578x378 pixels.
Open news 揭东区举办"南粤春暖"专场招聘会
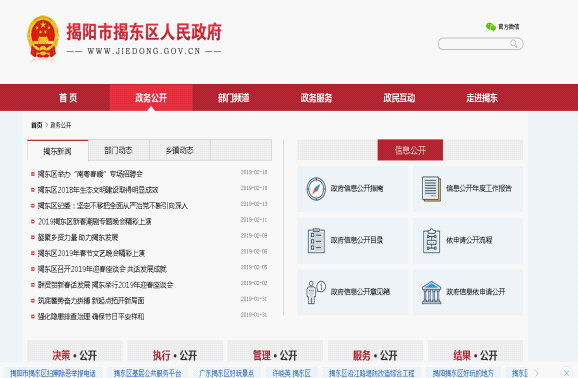tap(90, 174)
